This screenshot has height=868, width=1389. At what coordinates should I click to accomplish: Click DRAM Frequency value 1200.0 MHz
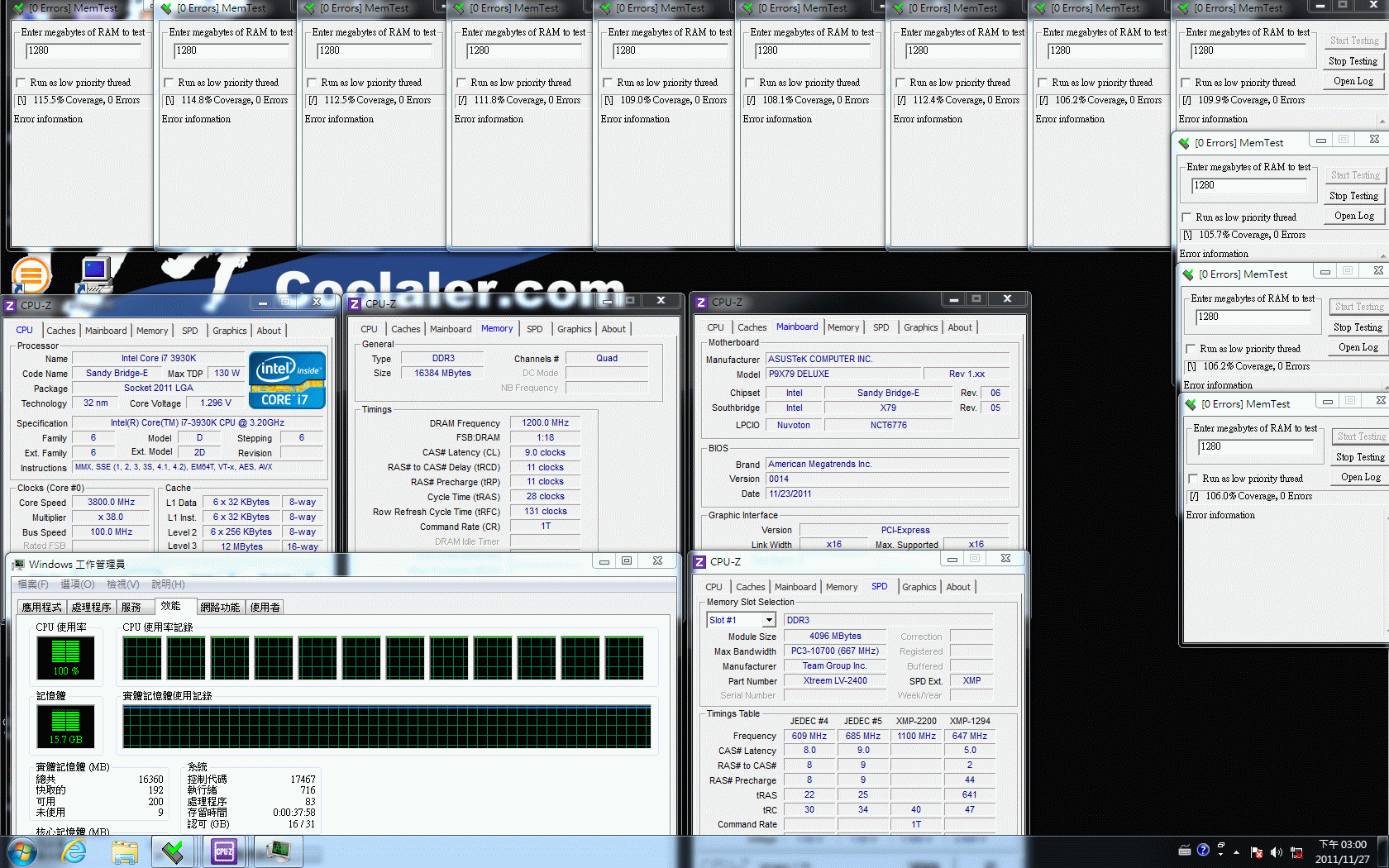click(546, 422)
